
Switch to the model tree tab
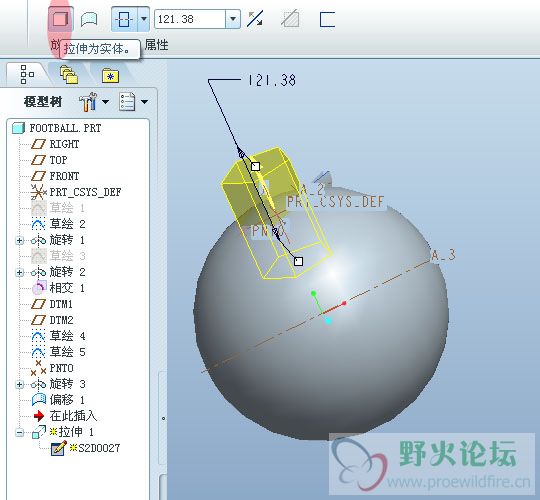tap(27, 74)
